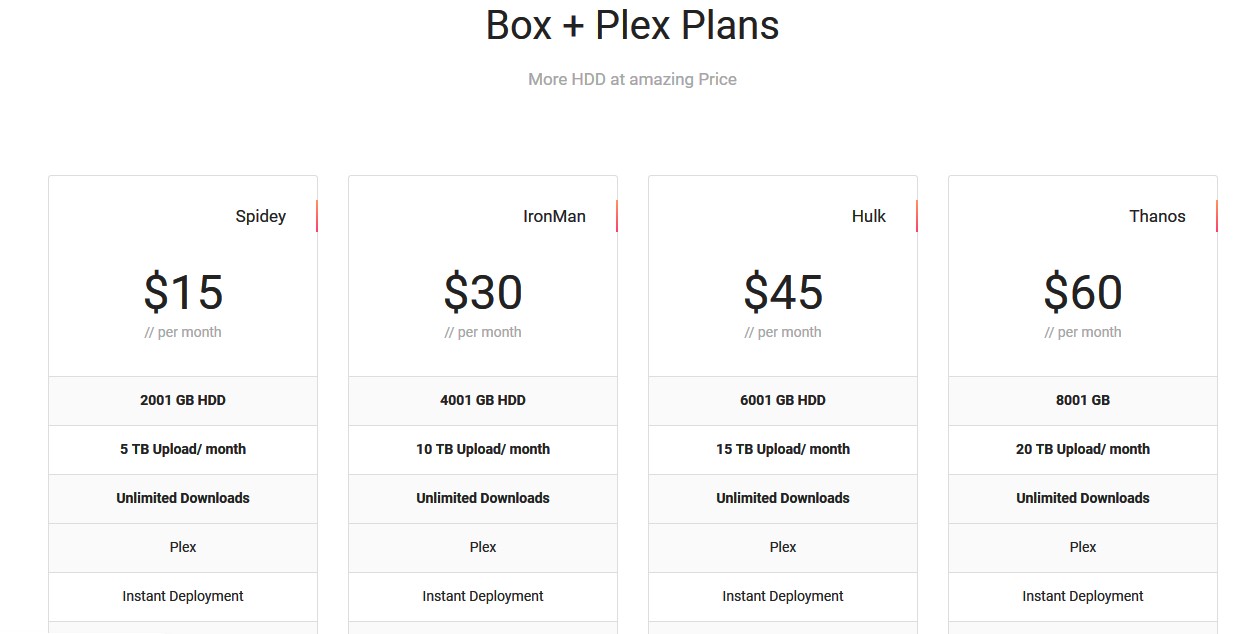Click the $45 price on Hulk plan
The width and height of the screenshot is (1253, 634).
click(783, 292)
